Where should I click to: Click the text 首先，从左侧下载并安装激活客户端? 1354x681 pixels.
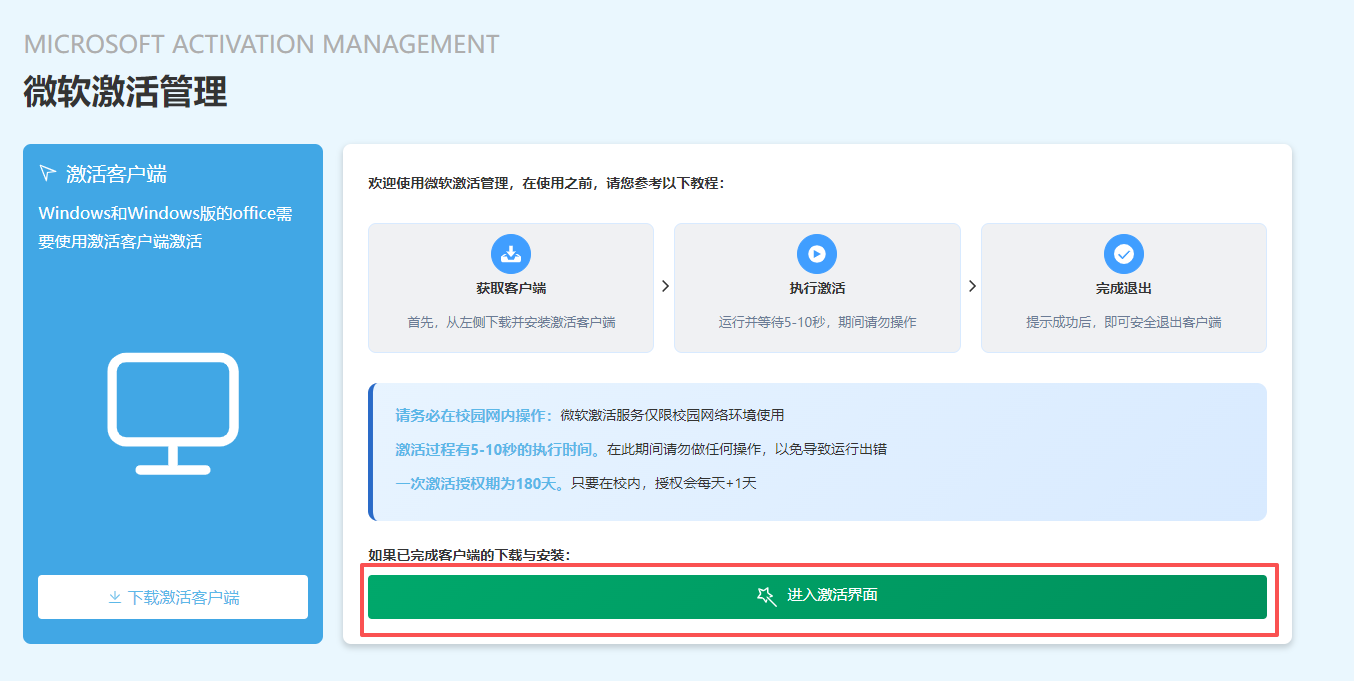coord(511,322)
